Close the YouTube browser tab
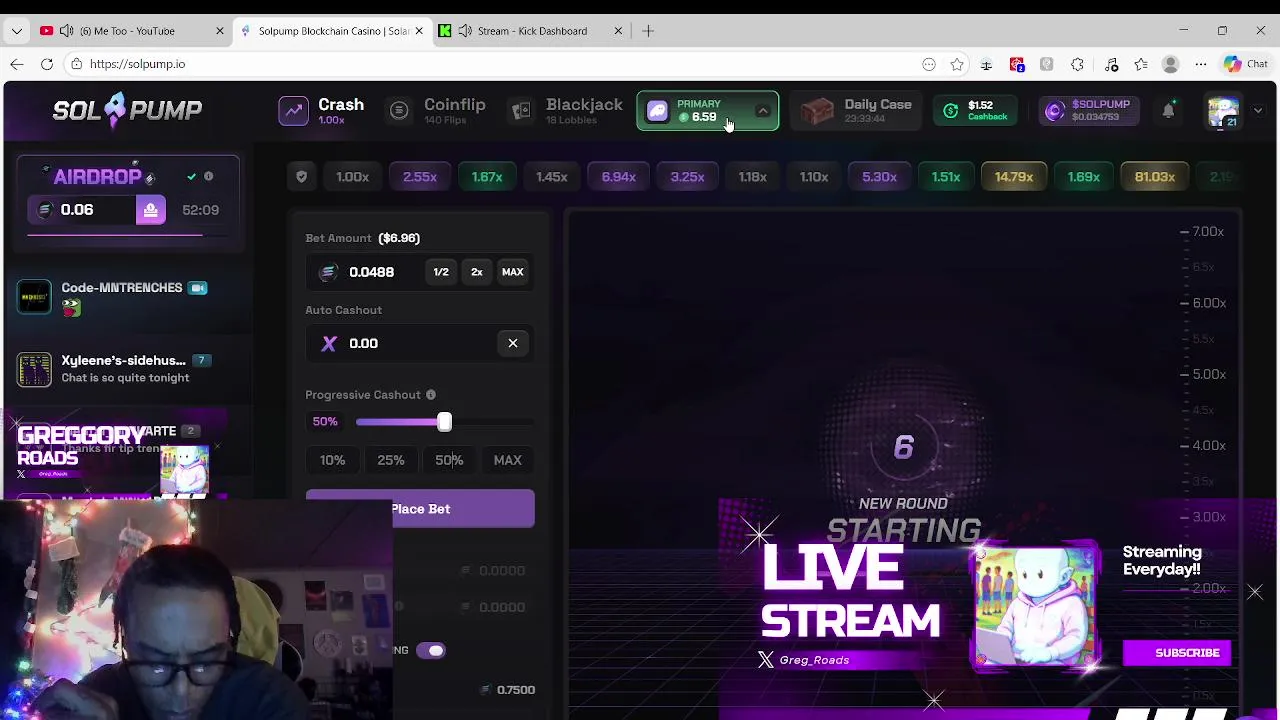1280x720 pixels. tap(220, 31)
